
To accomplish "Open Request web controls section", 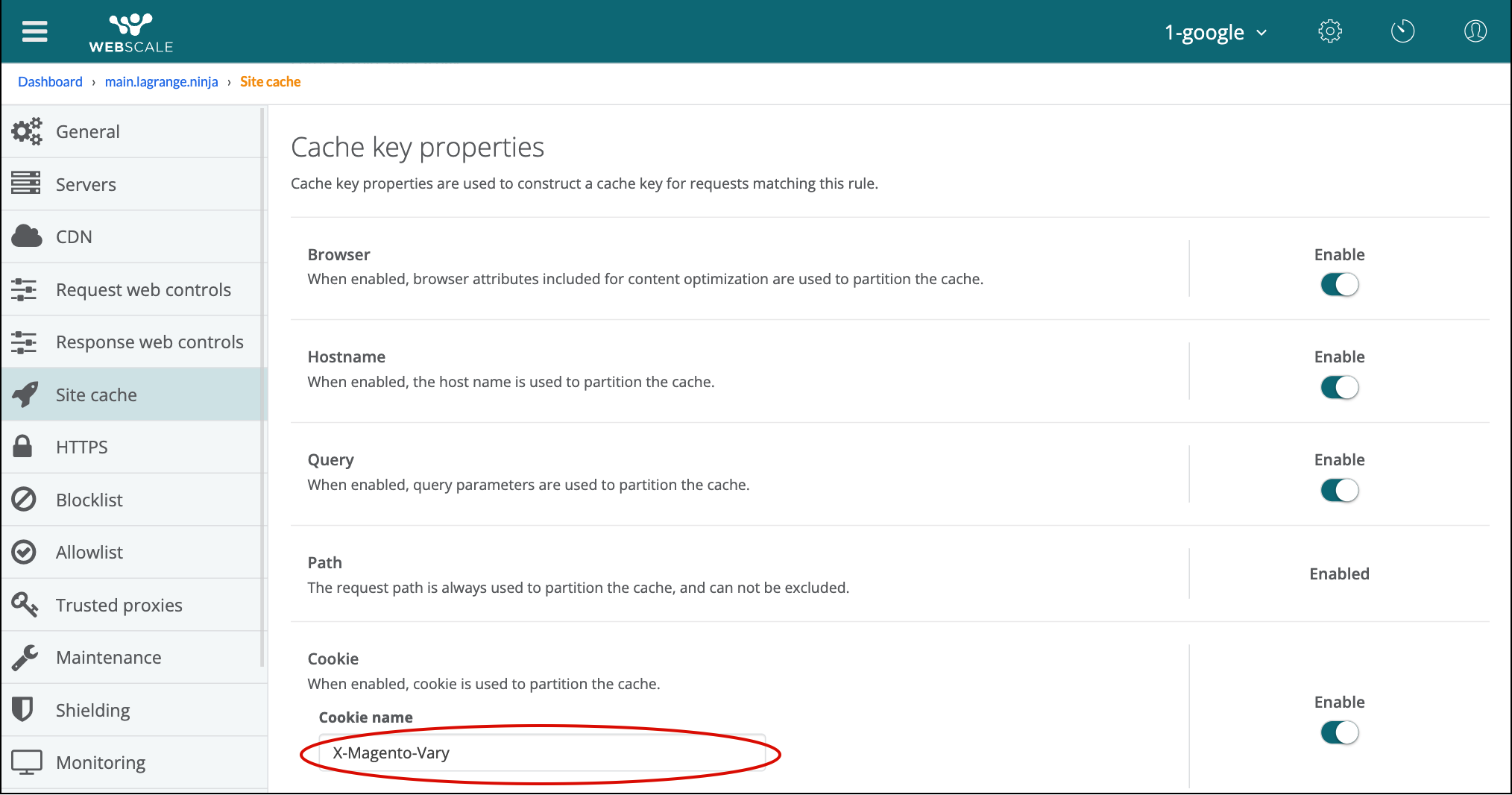I will tap(143, 289).
